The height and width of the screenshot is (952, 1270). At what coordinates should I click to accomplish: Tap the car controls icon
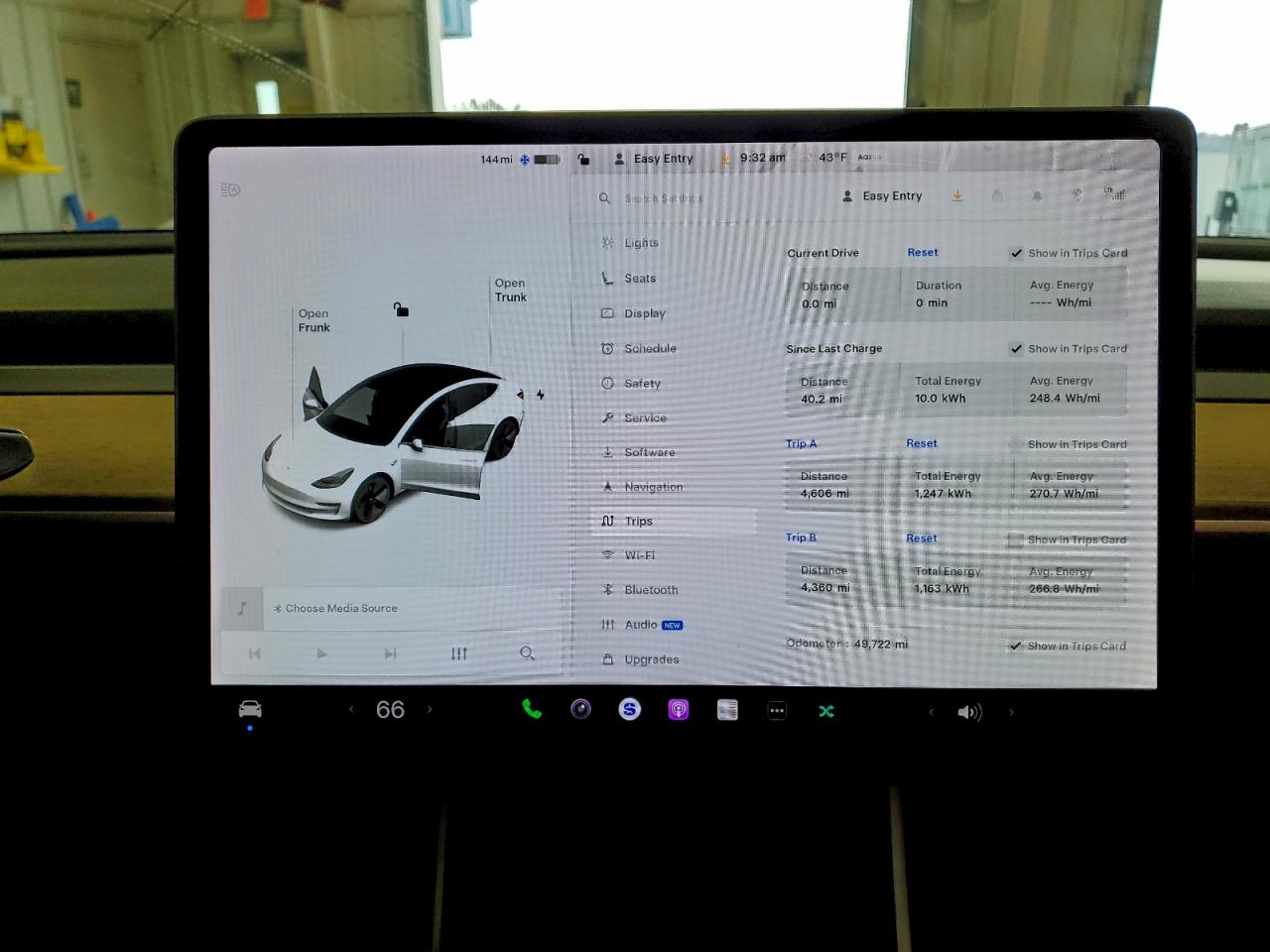(x=250, y=709)
